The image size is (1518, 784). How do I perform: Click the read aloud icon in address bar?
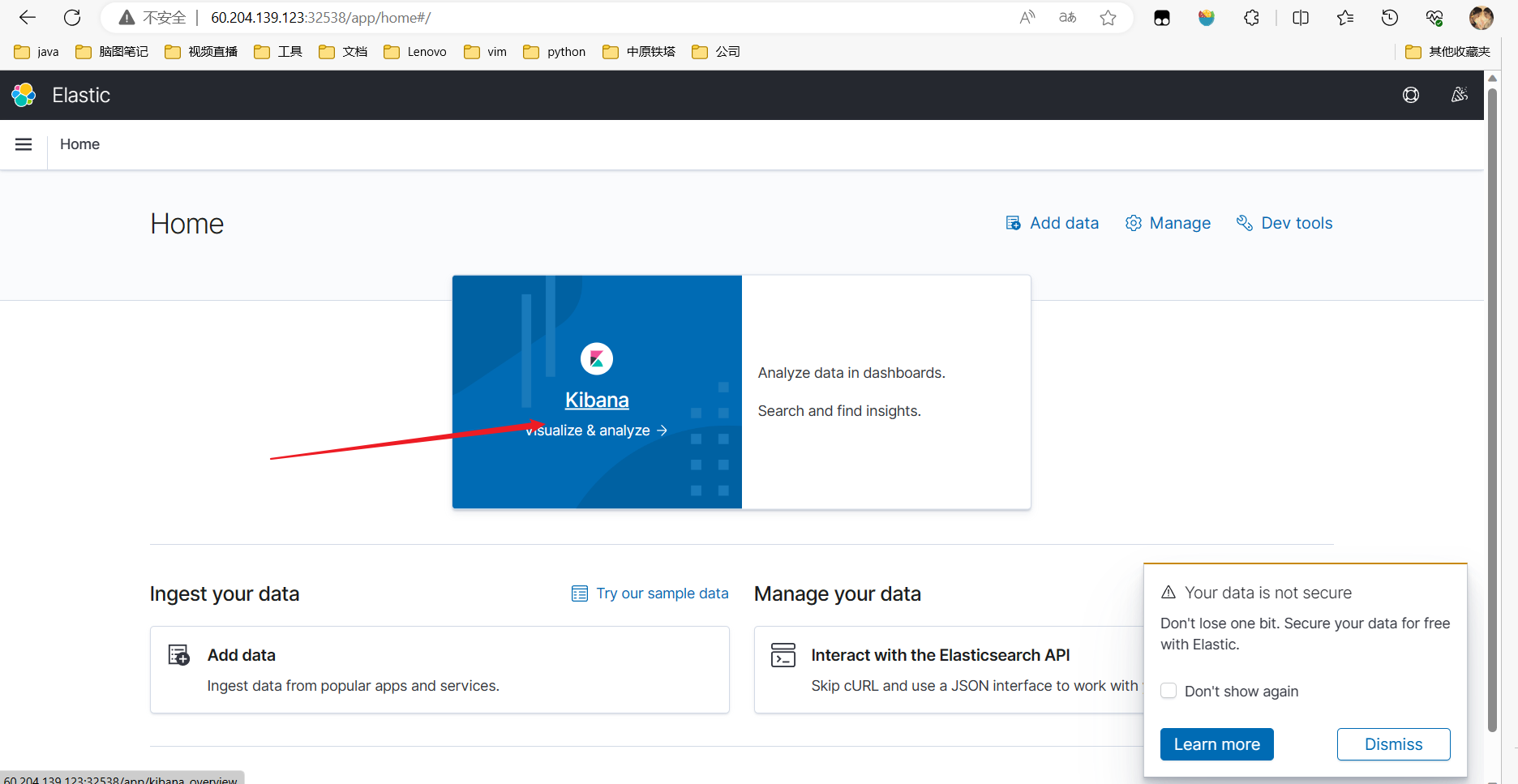click(x=1027, y=17)
